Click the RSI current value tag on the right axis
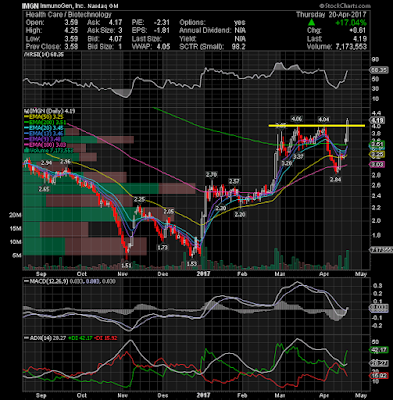393x400 pixels. [378, 70]
